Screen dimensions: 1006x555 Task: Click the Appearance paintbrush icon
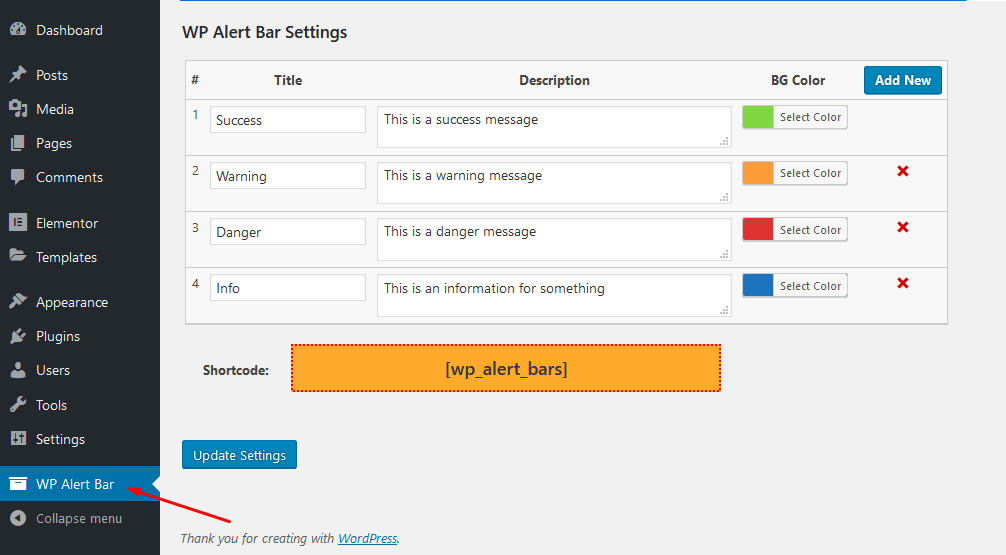click(x=18, y=301)
